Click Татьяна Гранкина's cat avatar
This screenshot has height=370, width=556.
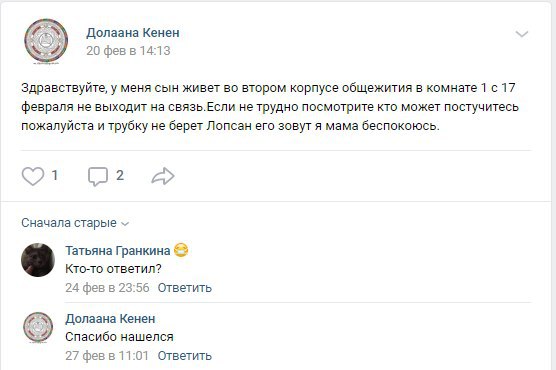coord(38,260)
